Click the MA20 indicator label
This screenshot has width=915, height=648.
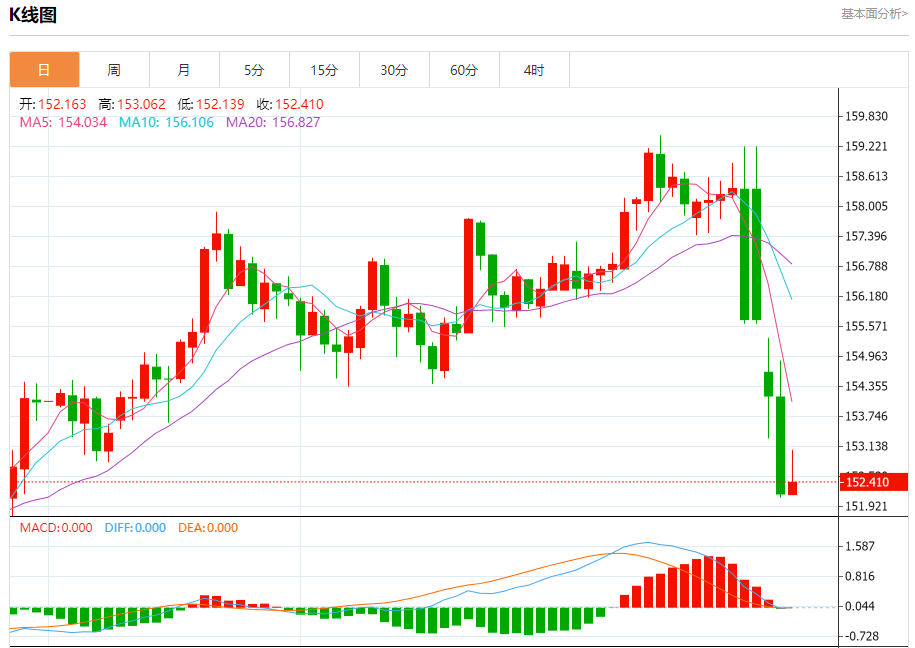click(x=273, y=122)
